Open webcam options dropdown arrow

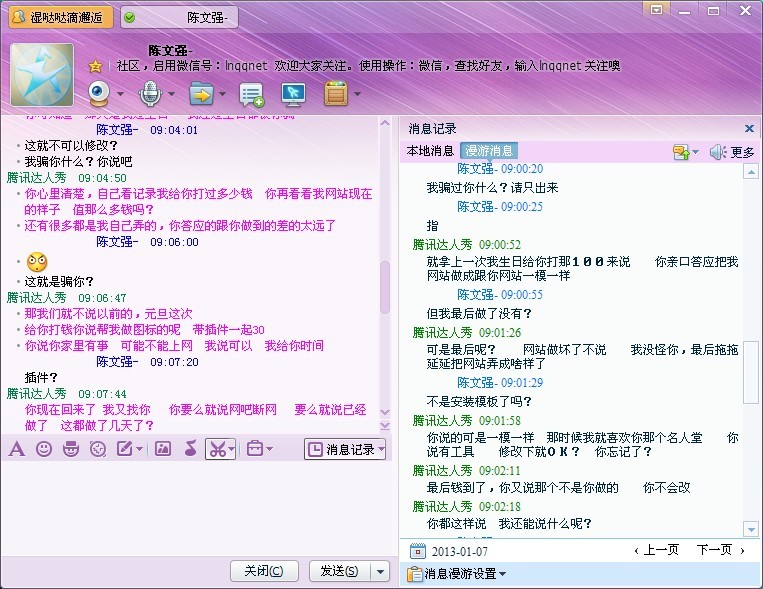(120, 93)
